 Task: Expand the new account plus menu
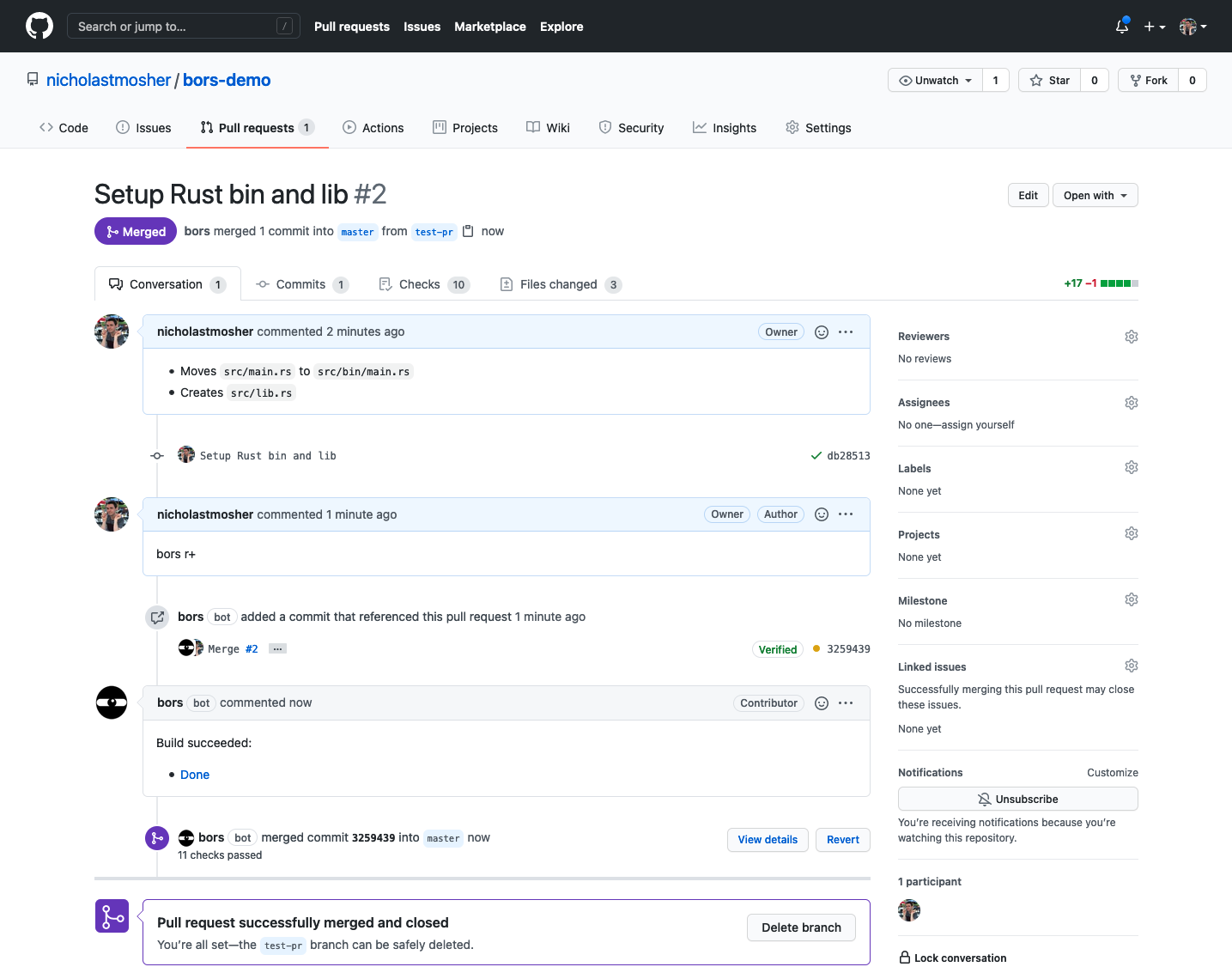1154,27
